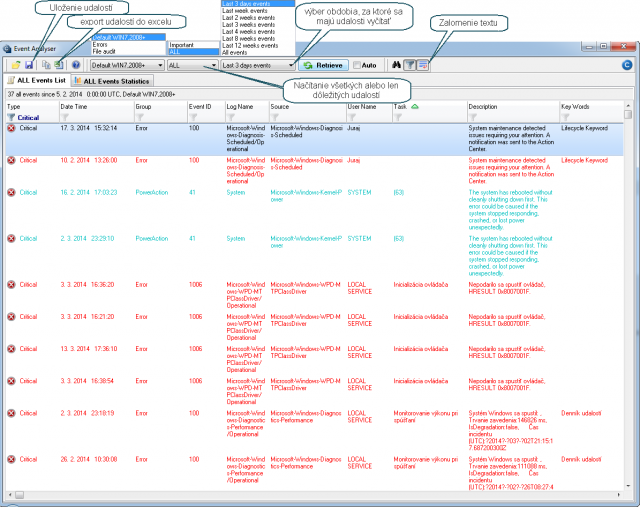Click critical icon of 10. 2. 2014 13:26:00 event
640x507 pixels.
pyautogui.click(x=11, y=160)
